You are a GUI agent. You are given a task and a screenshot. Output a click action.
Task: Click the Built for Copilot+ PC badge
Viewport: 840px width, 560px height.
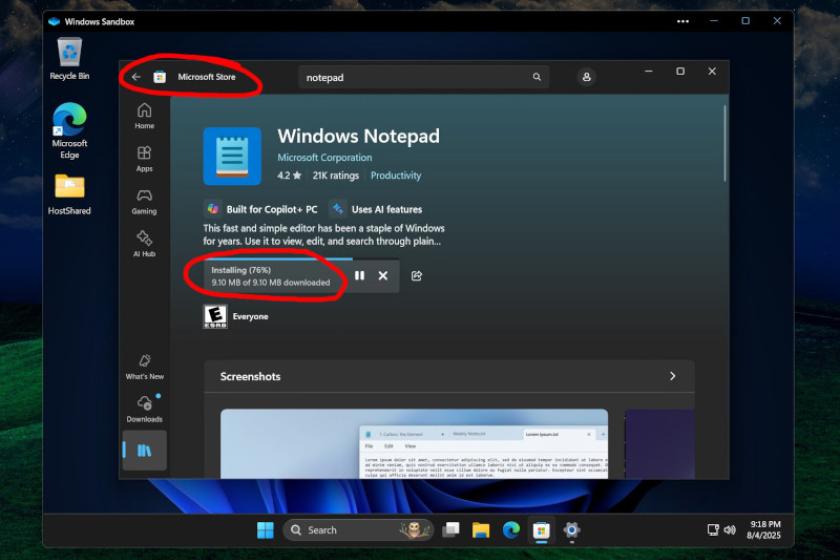[261, 209]
